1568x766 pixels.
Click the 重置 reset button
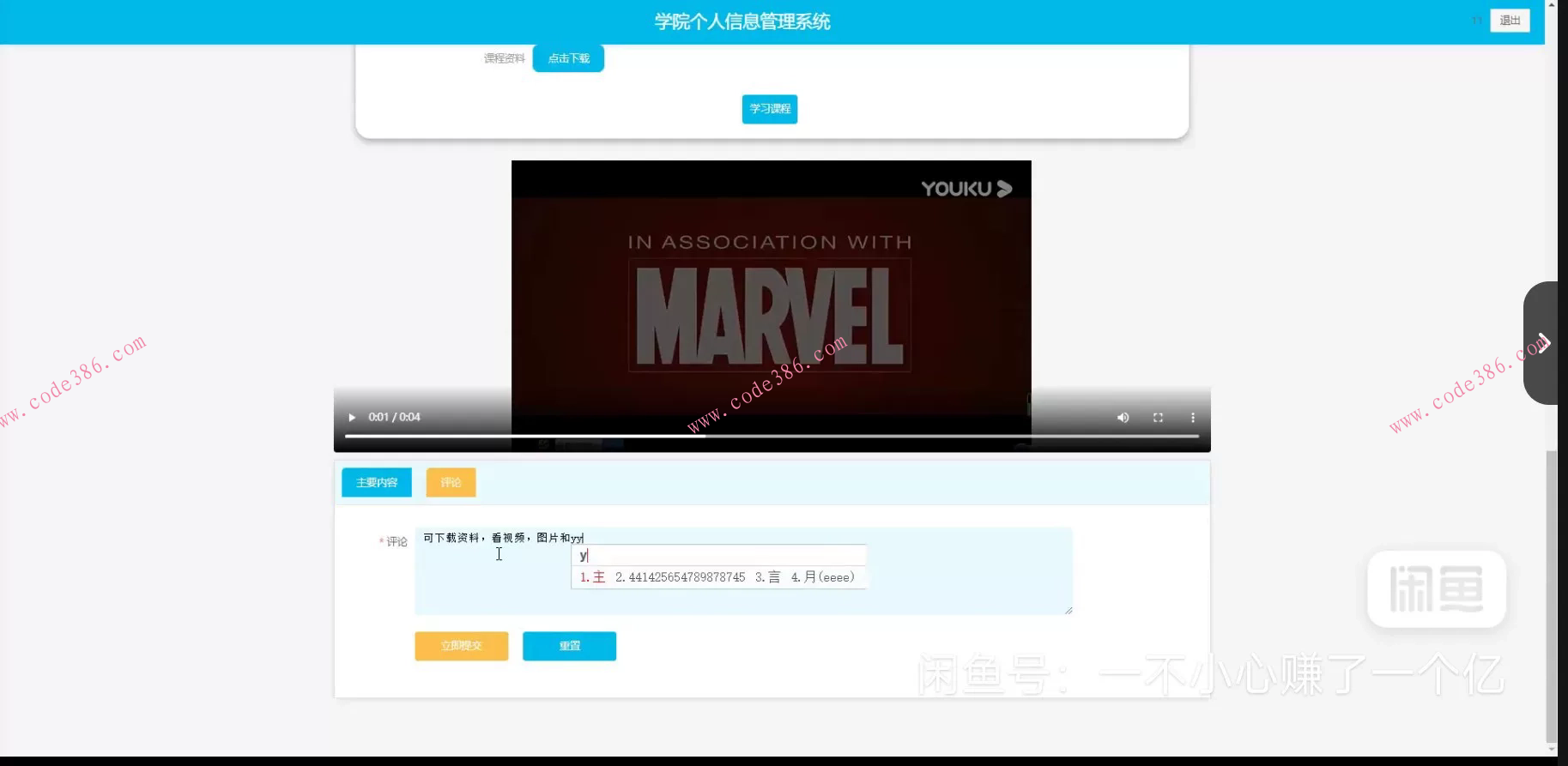click(569, 646)
